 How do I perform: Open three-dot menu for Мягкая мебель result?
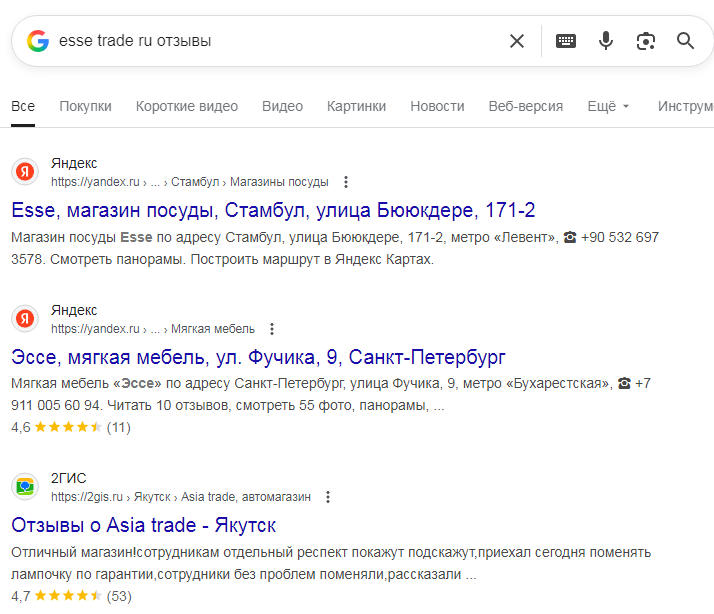272,329
